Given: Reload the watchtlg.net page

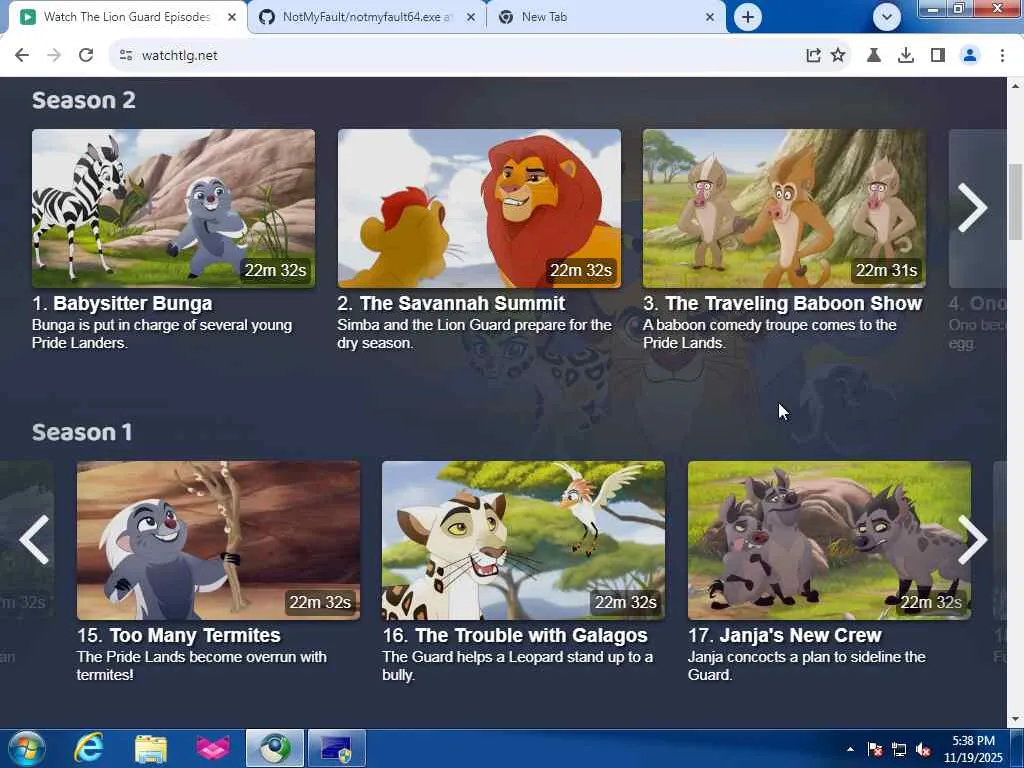Looking at the screenshot, I should 86,56.
